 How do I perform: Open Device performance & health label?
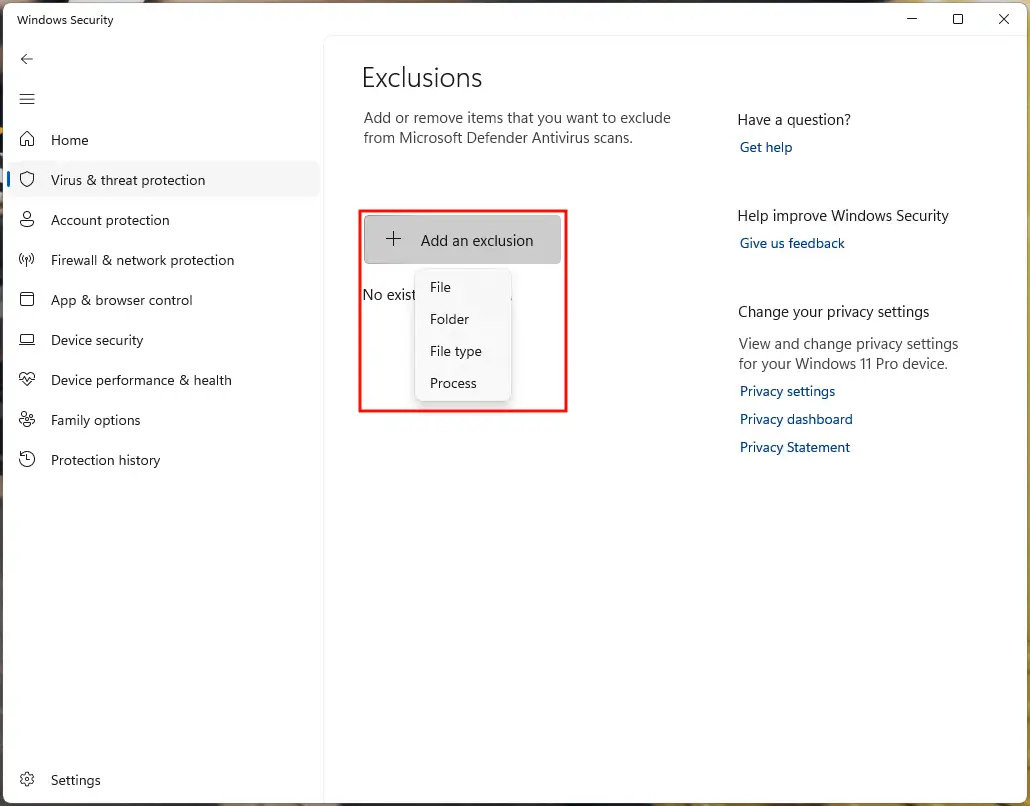pos(141,380)
